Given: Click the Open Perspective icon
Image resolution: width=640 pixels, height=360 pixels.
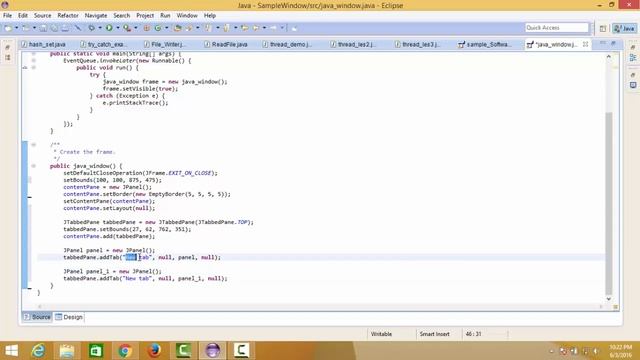Looking at the screenshot, I should pos(603,28).
